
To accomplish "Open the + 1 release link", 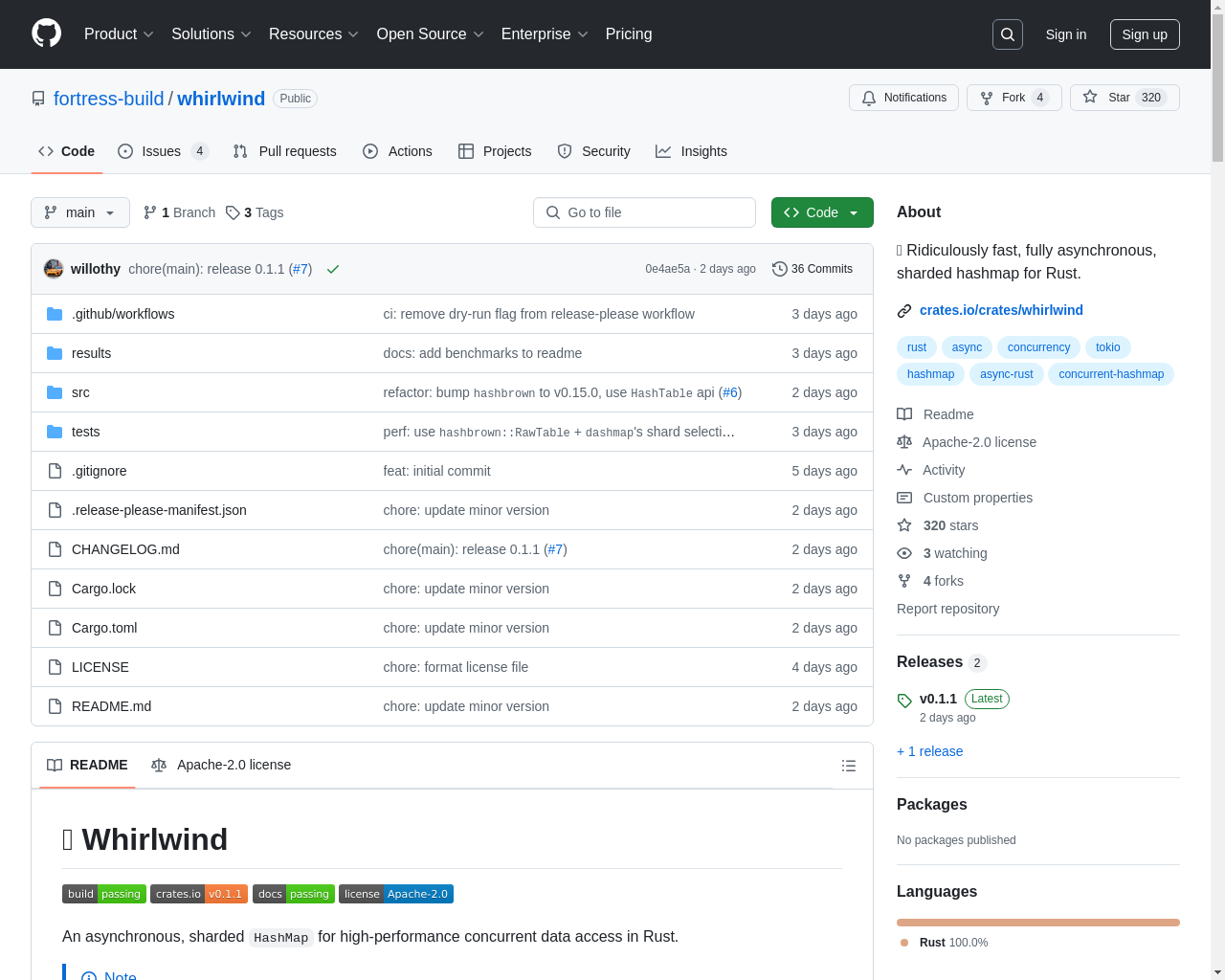I will point(930,751).
